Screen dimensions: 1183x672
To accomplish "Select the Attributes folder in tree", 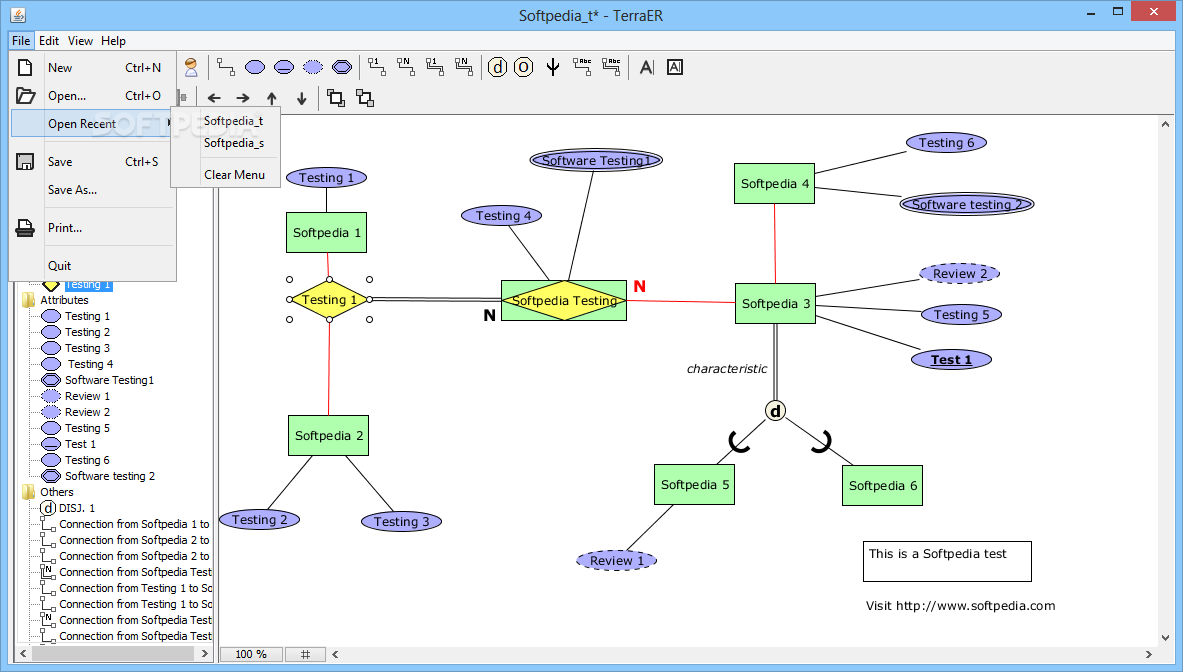I will (64, 300).
